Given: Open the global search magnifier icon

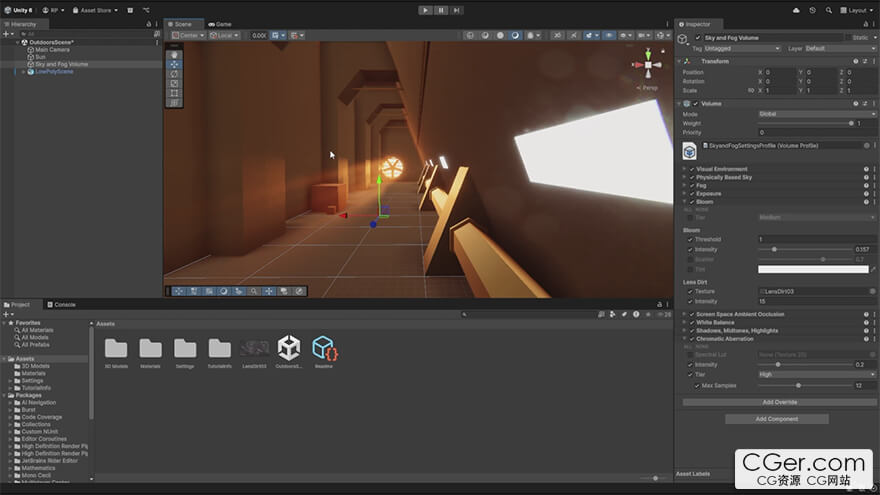Looking at the screenshot, I should [x=828, y=10].
